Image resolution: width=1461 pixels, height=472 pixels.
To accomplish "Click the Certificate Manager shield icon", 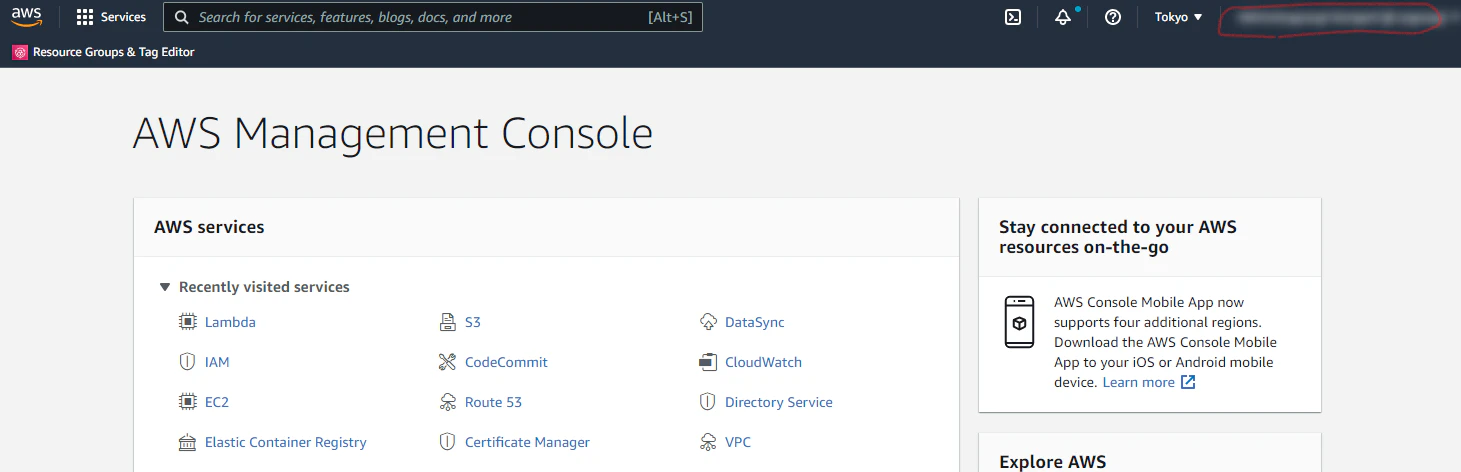I will pos(447,442).
